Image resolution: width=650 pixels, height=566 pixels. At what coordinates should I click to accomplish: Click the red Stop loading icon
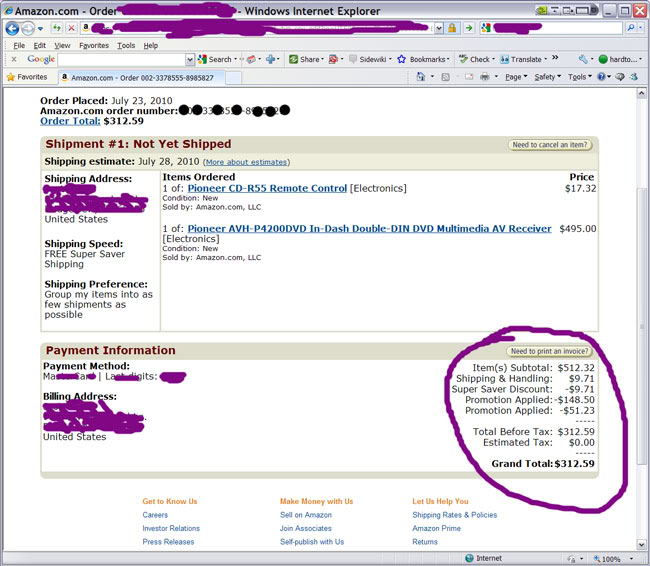(71, 28)
